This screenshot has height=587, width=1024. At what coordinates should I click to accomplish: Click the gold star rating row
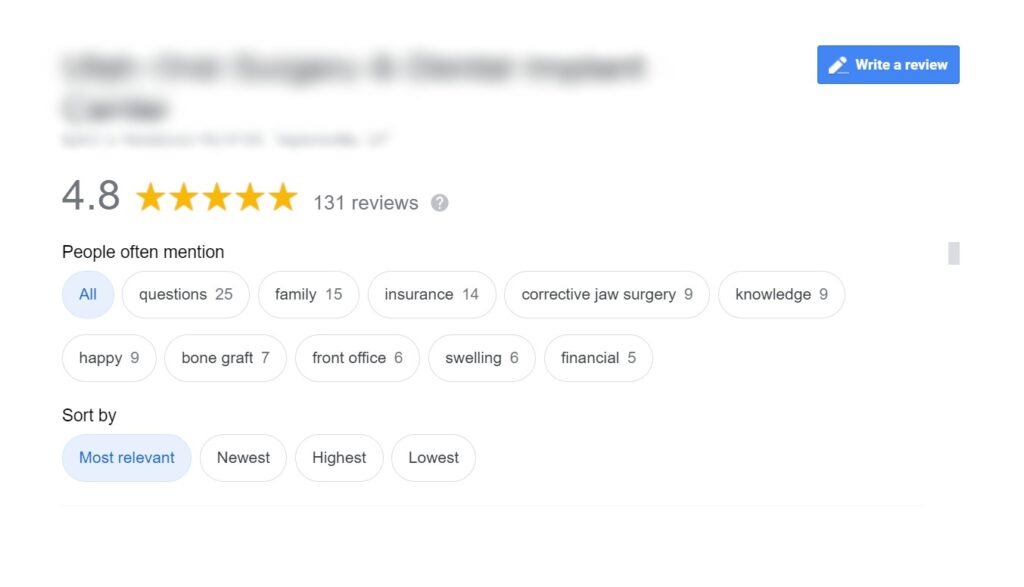click(217, 197)
